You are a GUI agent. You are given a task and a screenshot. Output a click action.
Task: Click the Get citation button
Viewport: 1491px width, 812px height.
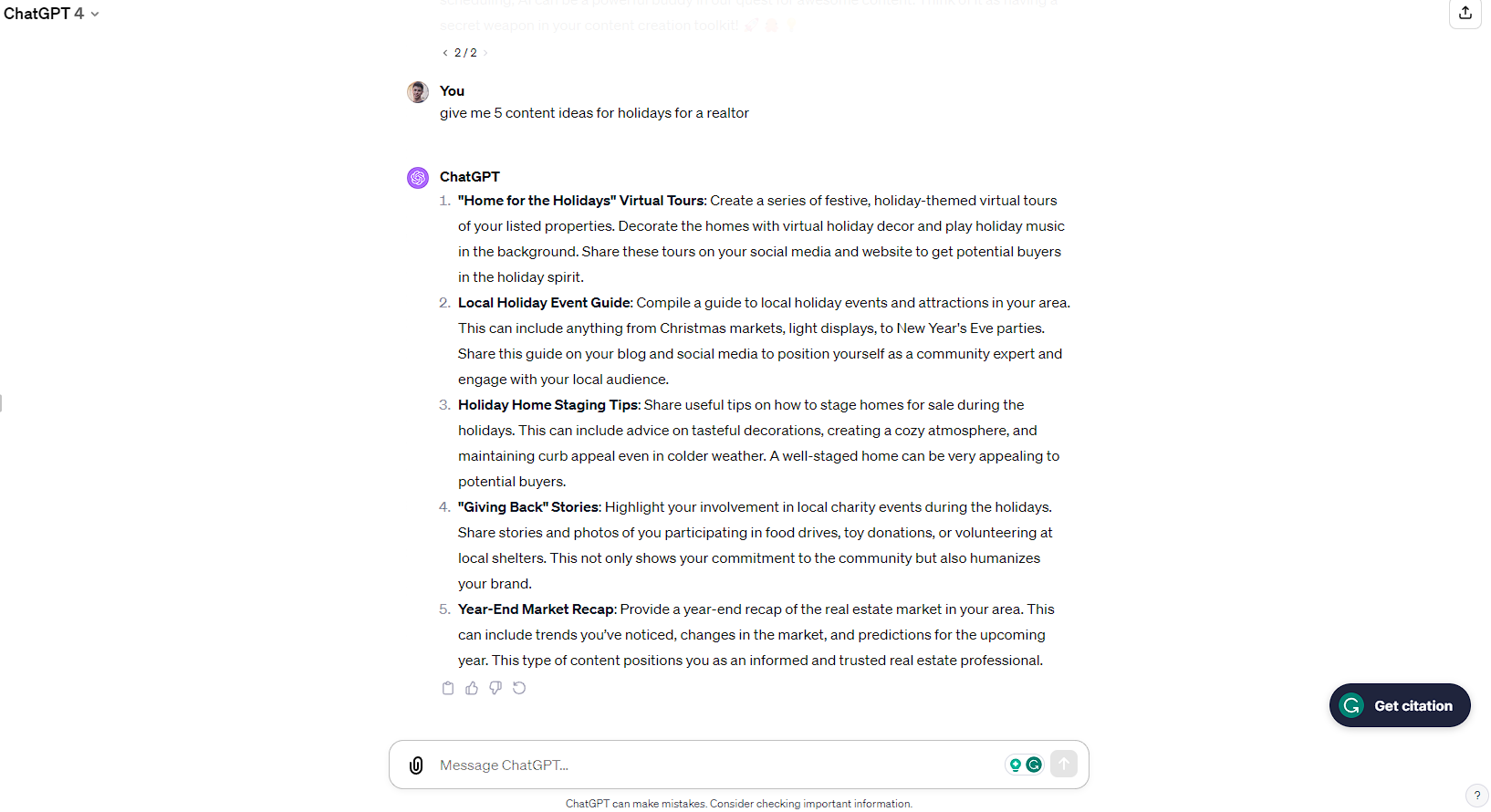(x=1399, y=705)
